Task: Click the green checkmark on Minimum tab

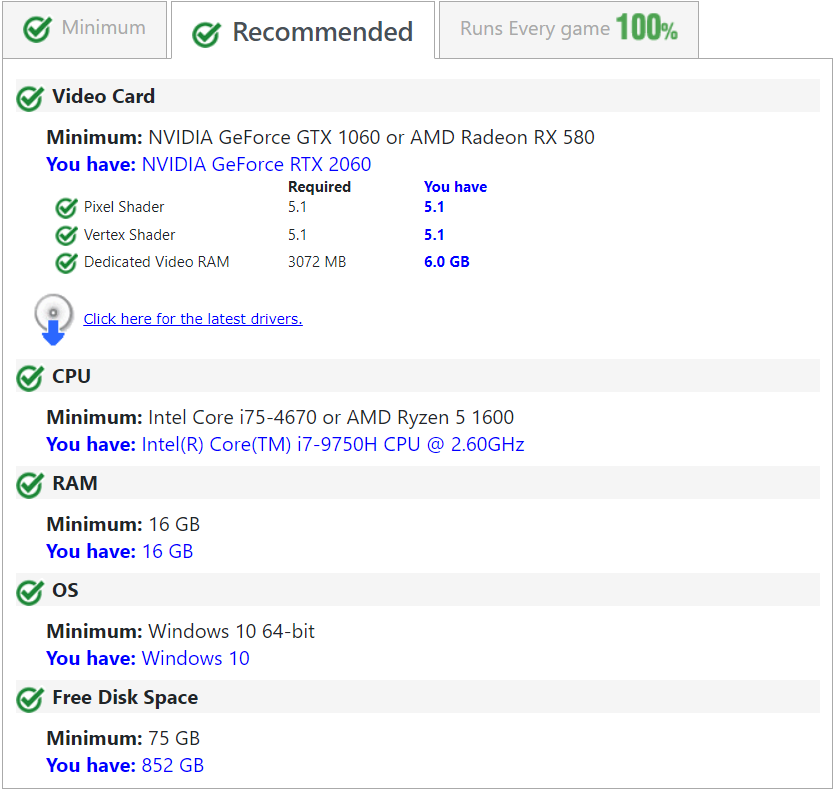Action: [37, 29]
